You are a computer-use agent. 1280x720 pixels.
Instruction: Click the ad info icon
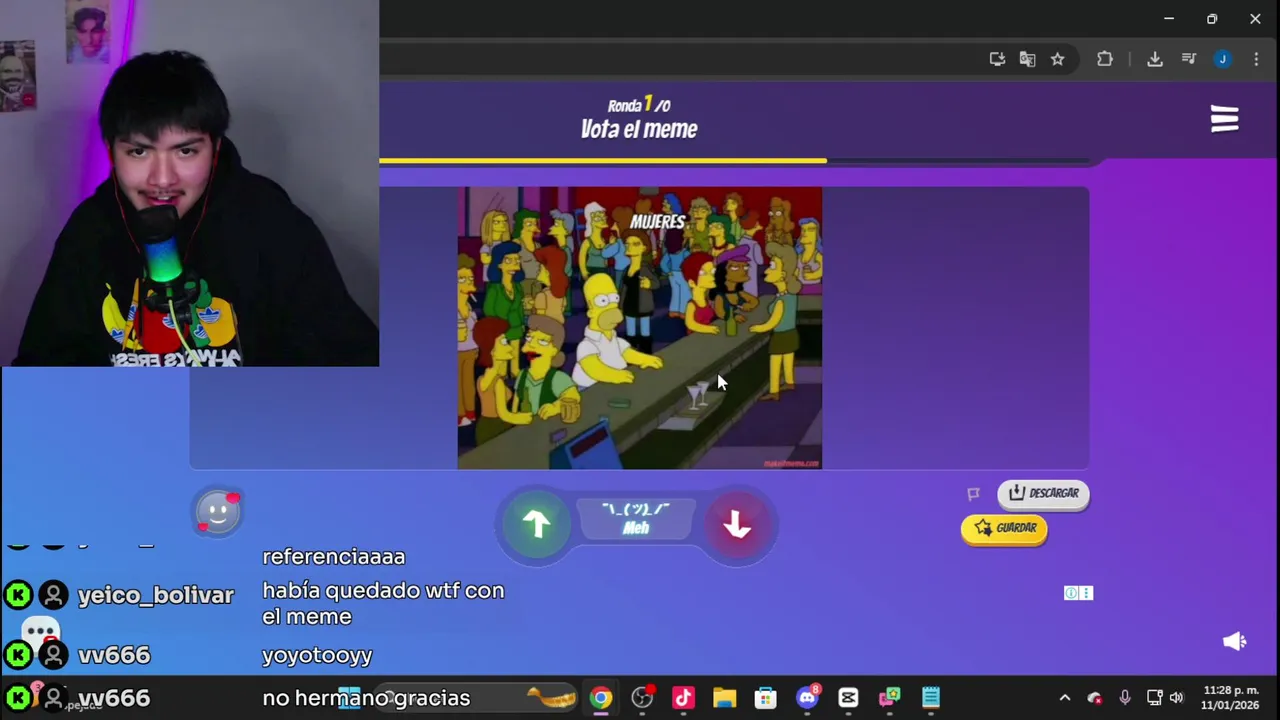(x=1071, y=593)
